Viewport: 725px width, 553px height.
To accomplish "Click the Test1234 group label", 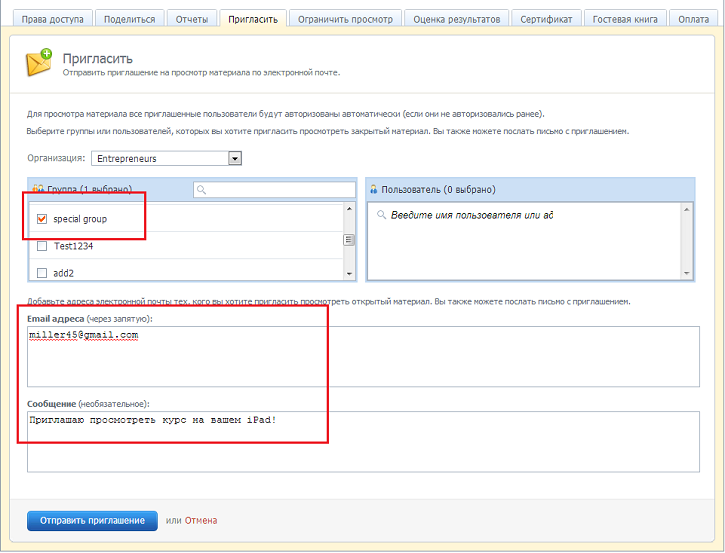I will pos(74,246).
